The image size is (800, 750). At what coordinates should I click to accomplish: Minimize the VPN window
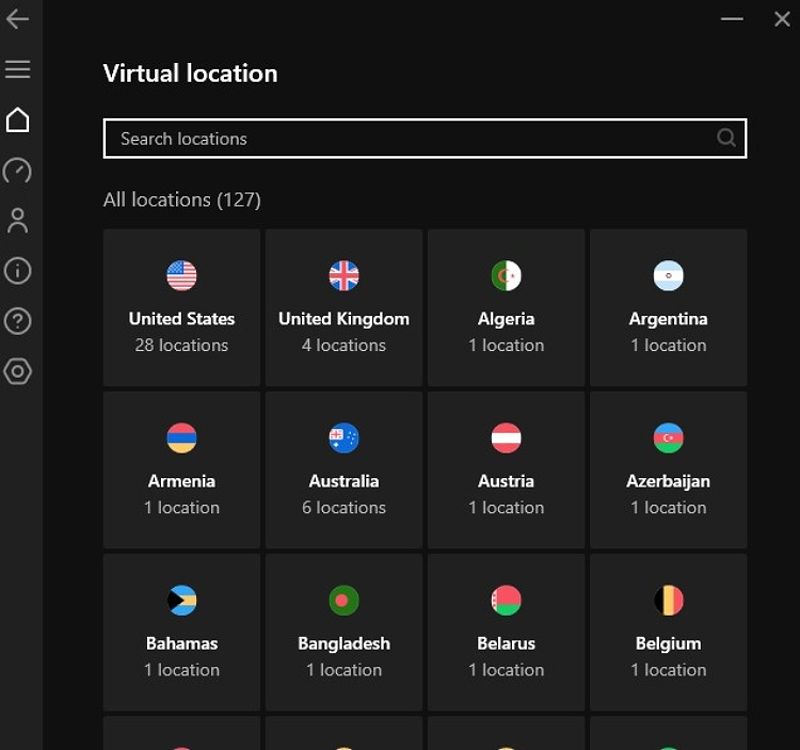click(x=732, y=19)
